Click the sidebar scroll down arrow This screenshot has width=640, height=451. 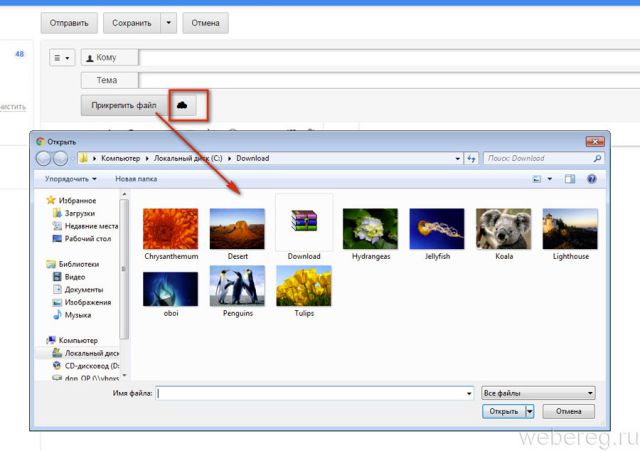click(x=124, y=375)
